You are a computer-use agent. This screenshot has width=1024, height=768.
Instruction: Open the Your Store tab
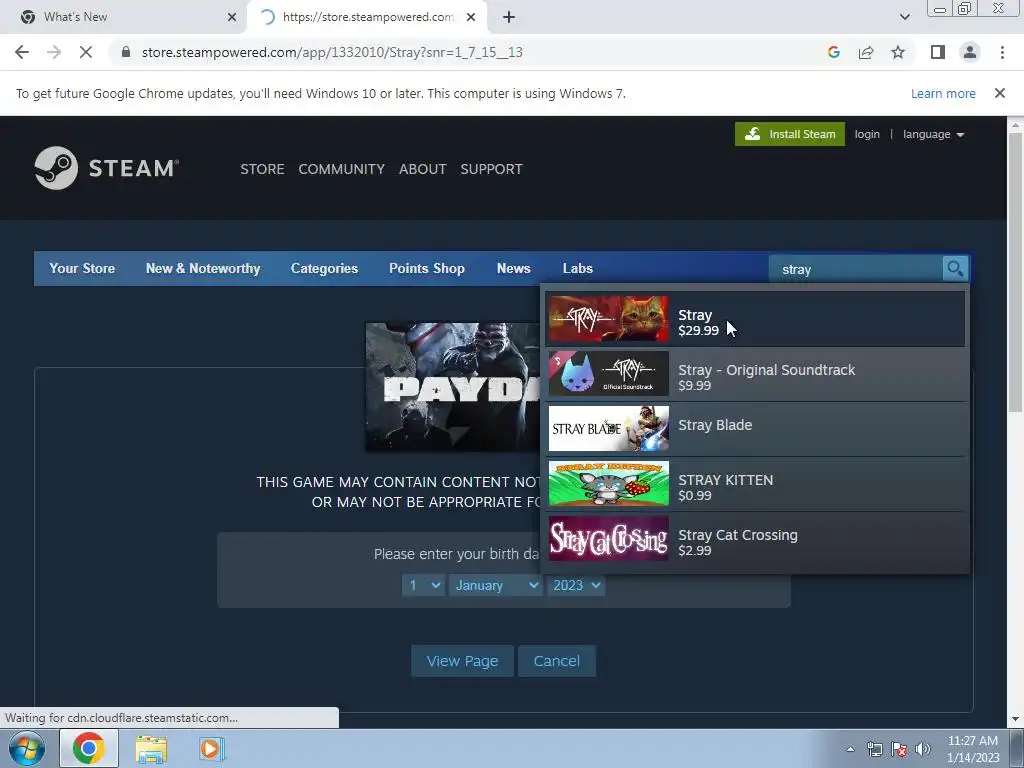[x=82, y=268]
